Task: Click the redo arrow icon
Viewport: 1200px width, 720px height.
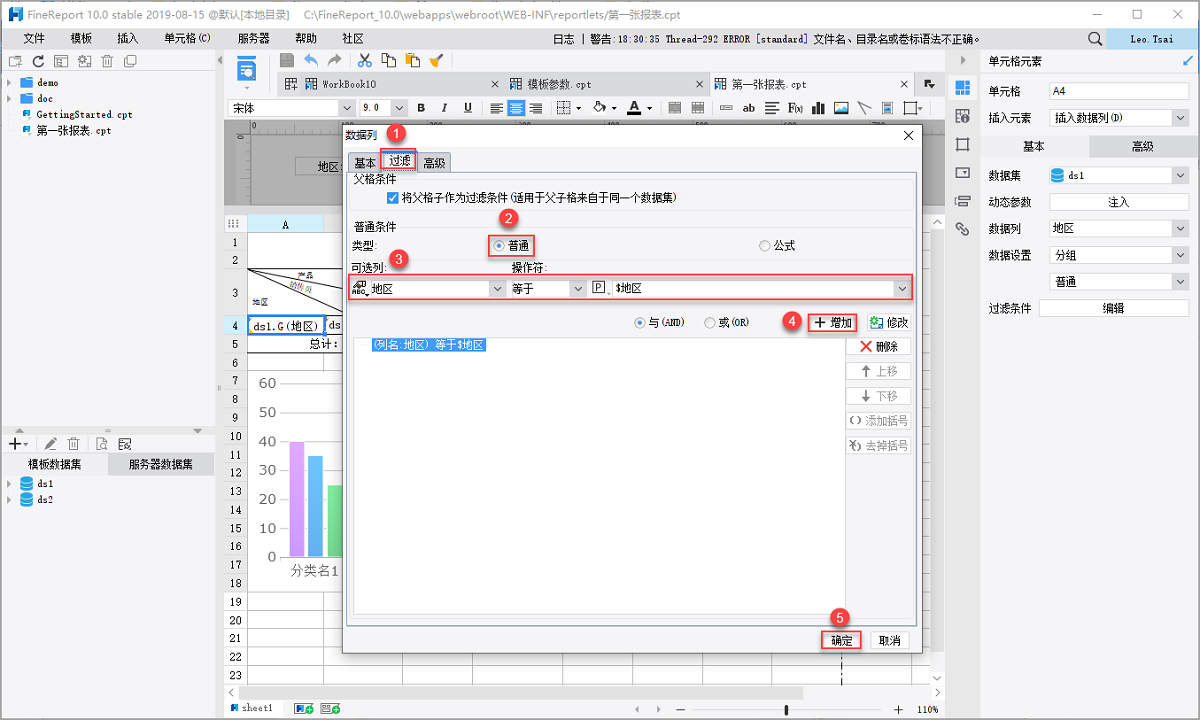Action: click(x=334, y=61)
